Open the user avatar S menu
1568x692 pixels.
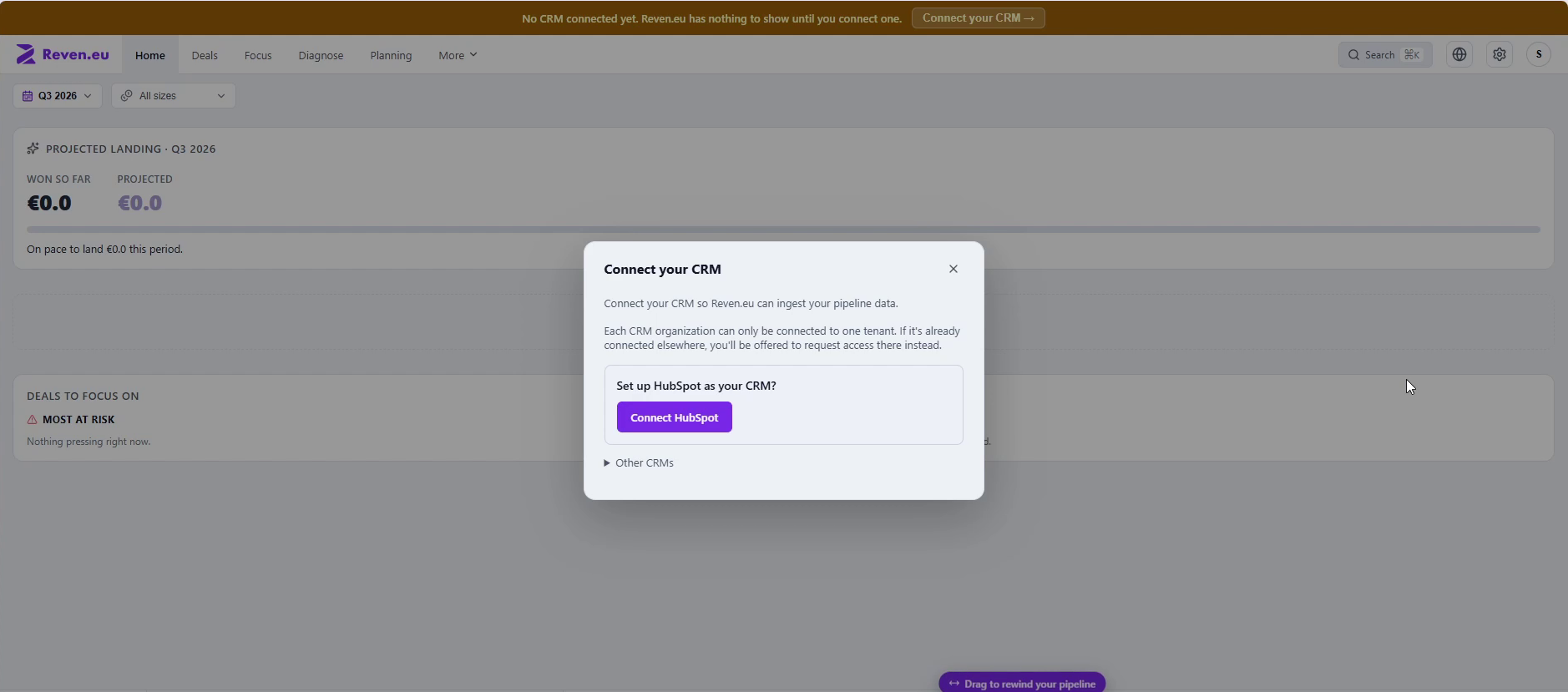tap(1539, 54)
